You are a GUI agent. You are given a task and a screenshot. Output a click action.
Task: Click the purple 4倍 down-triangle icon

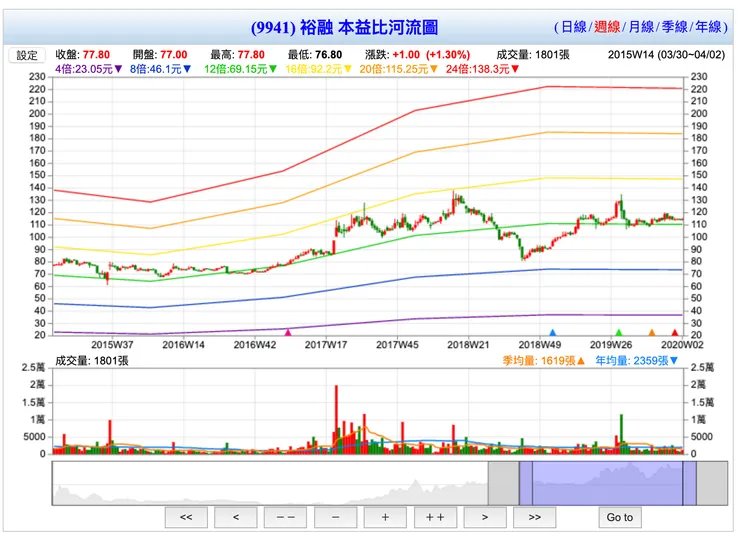pos(118,69)
